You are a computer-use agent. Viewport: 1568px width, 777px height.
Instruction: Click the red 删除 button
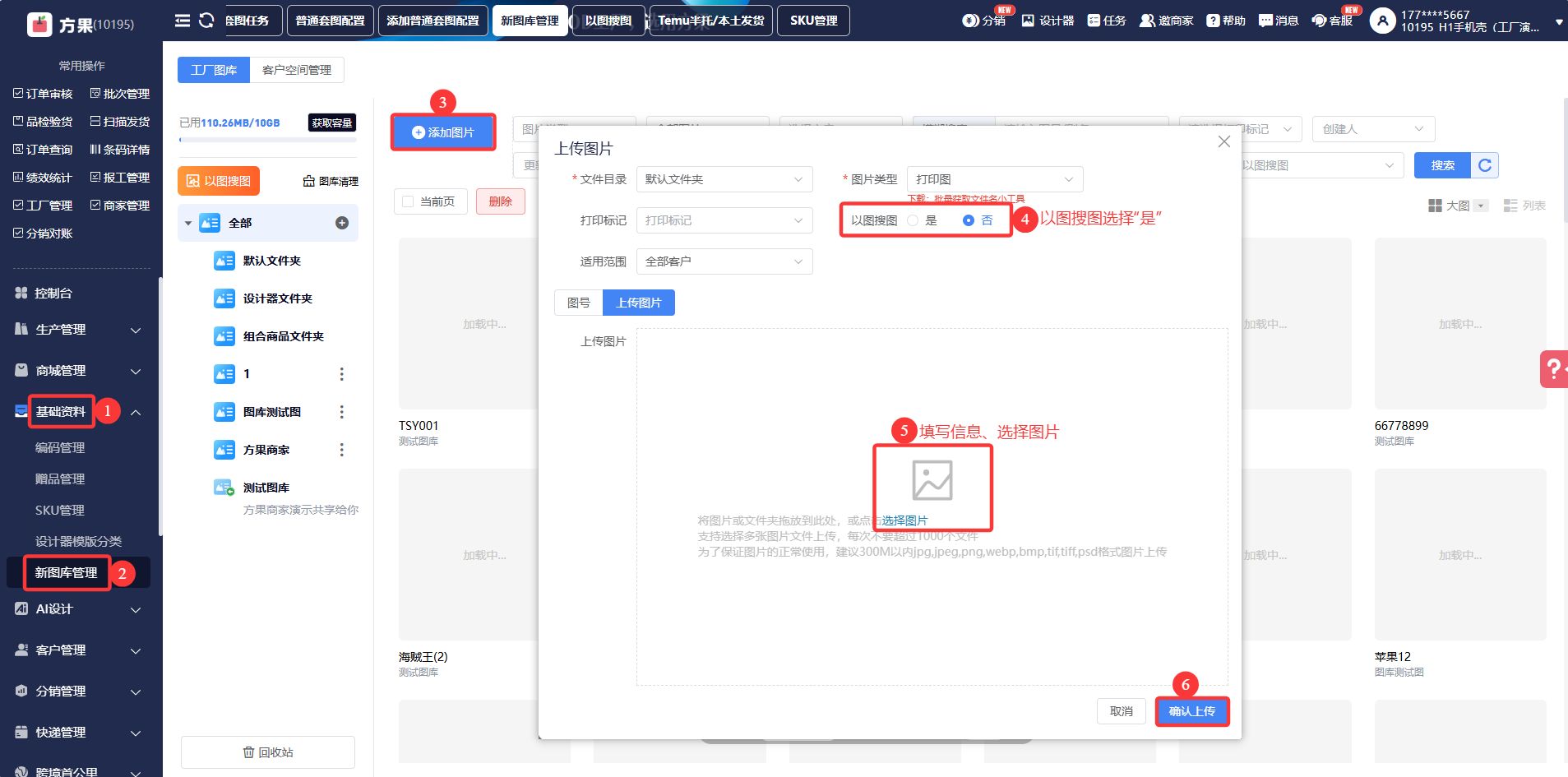pos(501,201)
